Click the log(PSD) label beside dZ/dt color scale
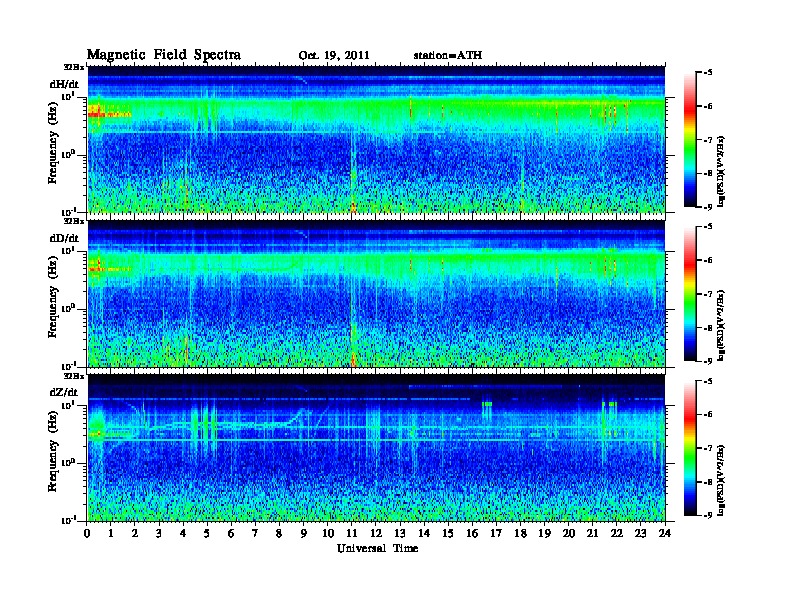The image size is (792, 612). 722,480
